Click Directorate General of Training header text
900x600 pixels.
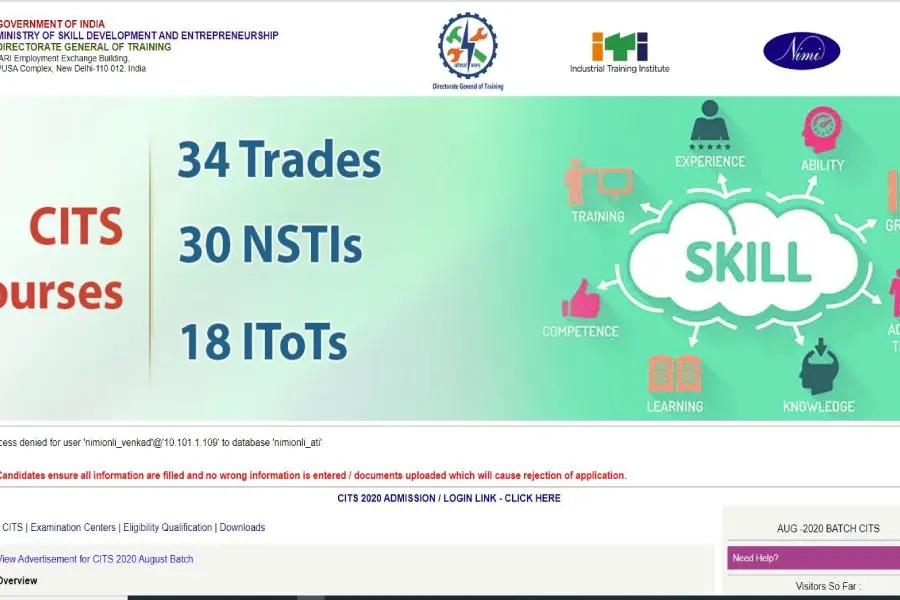coord(86,47)
